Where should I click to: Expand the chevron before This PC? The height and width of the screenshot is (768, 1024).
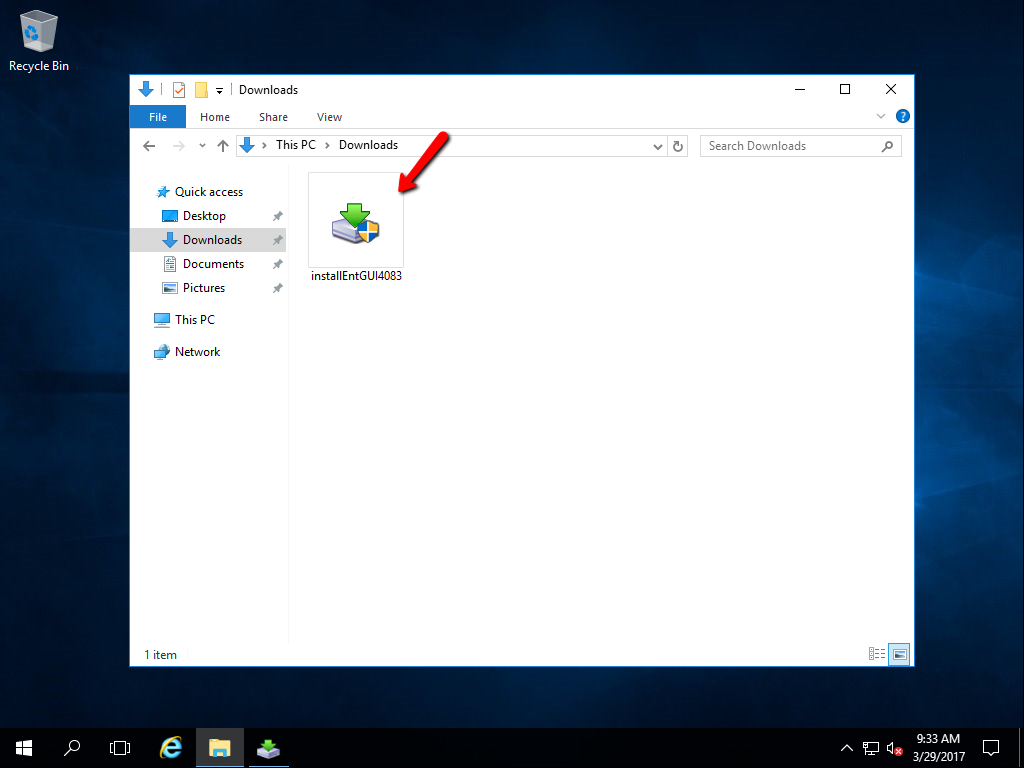[264, 146]
